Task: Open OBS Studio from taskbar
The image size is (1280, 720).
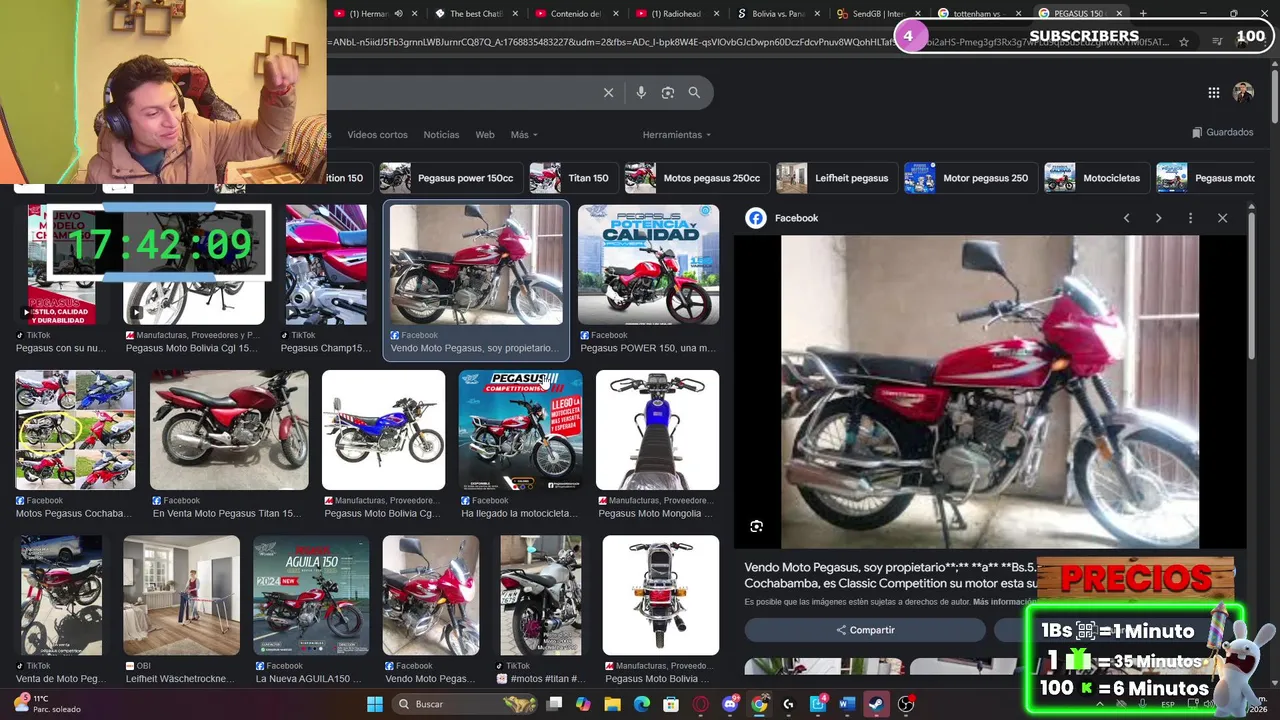Action: tap(905, 704)
